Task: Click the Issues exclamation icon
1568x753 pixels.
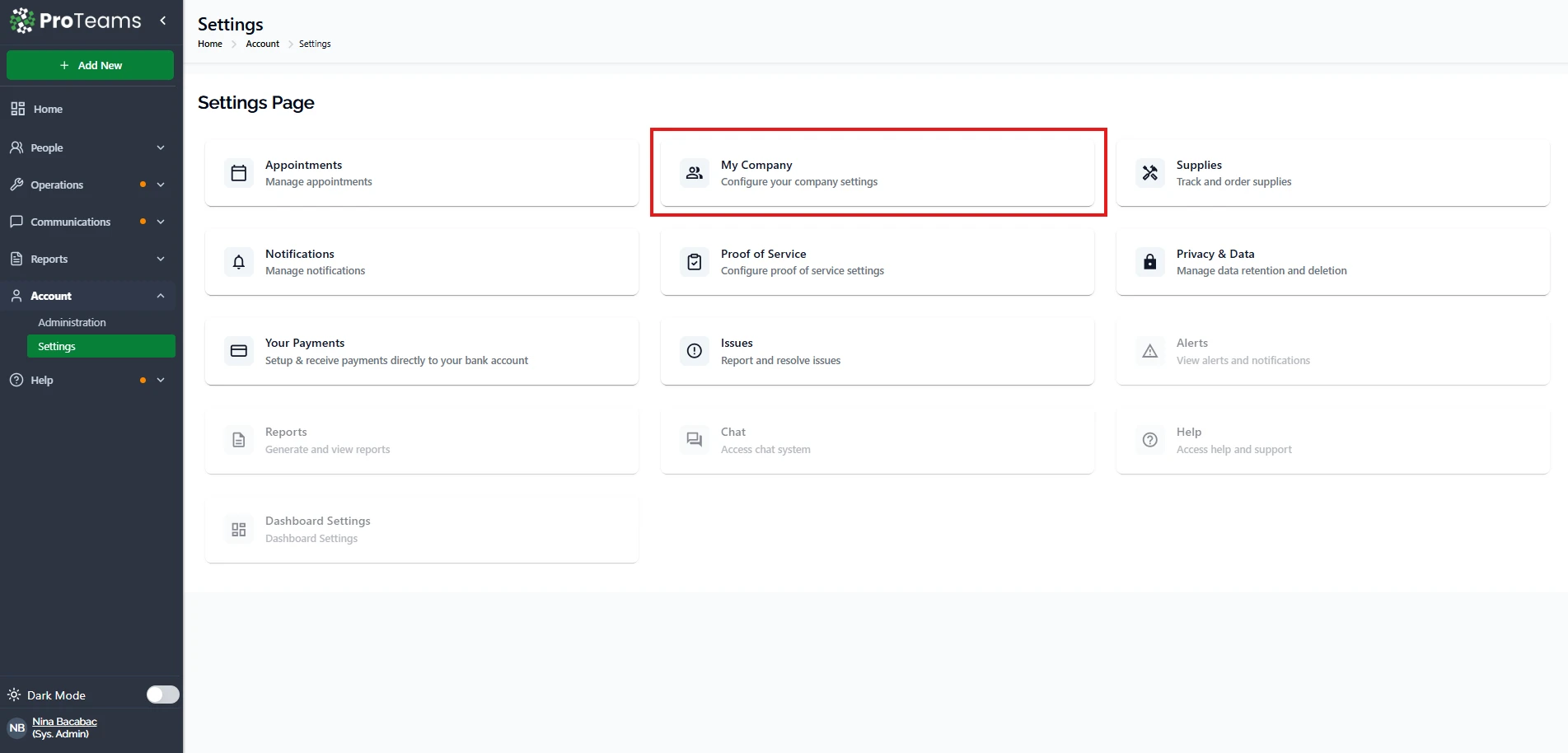Action: point(695,351)
